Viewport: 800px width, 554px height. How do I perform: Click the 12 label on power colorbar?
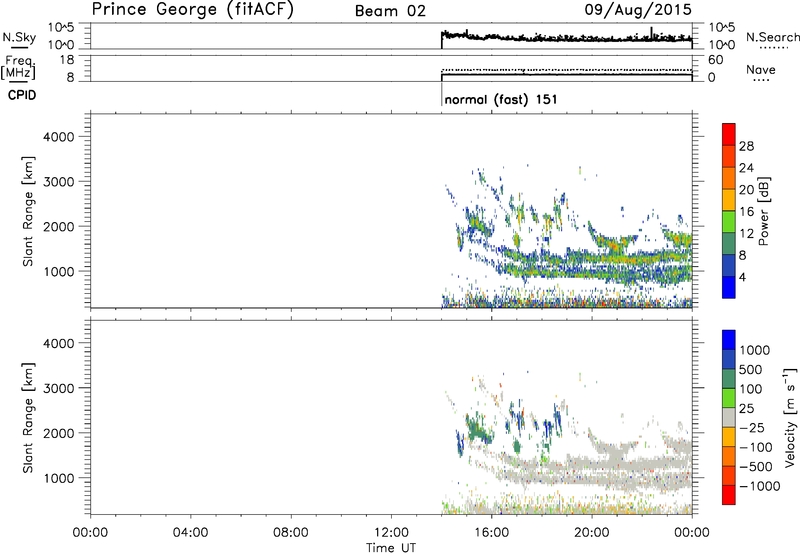[746, 234]
